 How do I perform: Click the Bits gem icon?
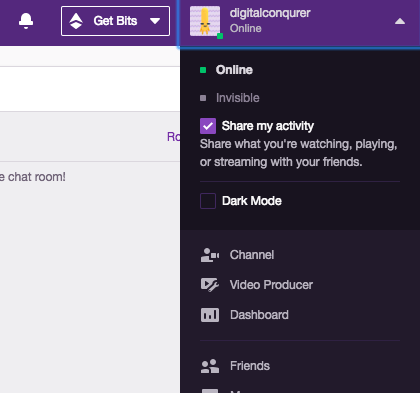point(76,21)
